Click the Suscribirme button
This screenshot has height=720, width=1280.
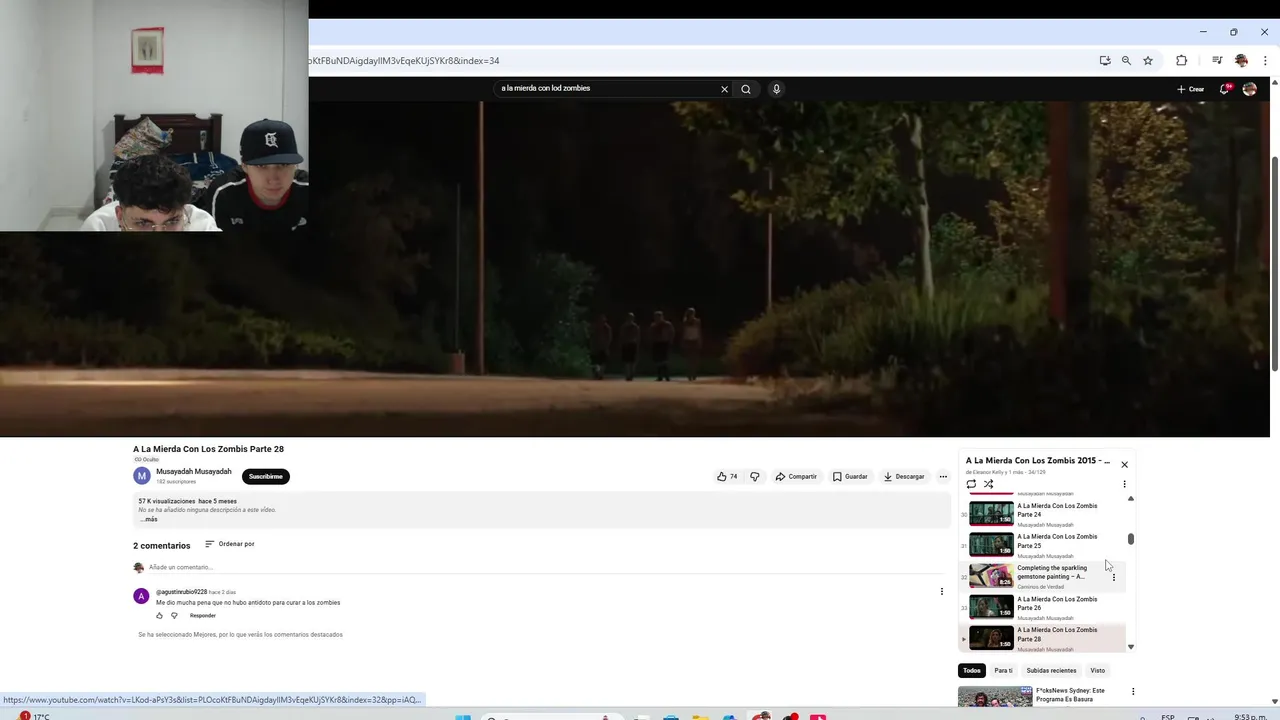pyautogui.click(x=266, y=477)
